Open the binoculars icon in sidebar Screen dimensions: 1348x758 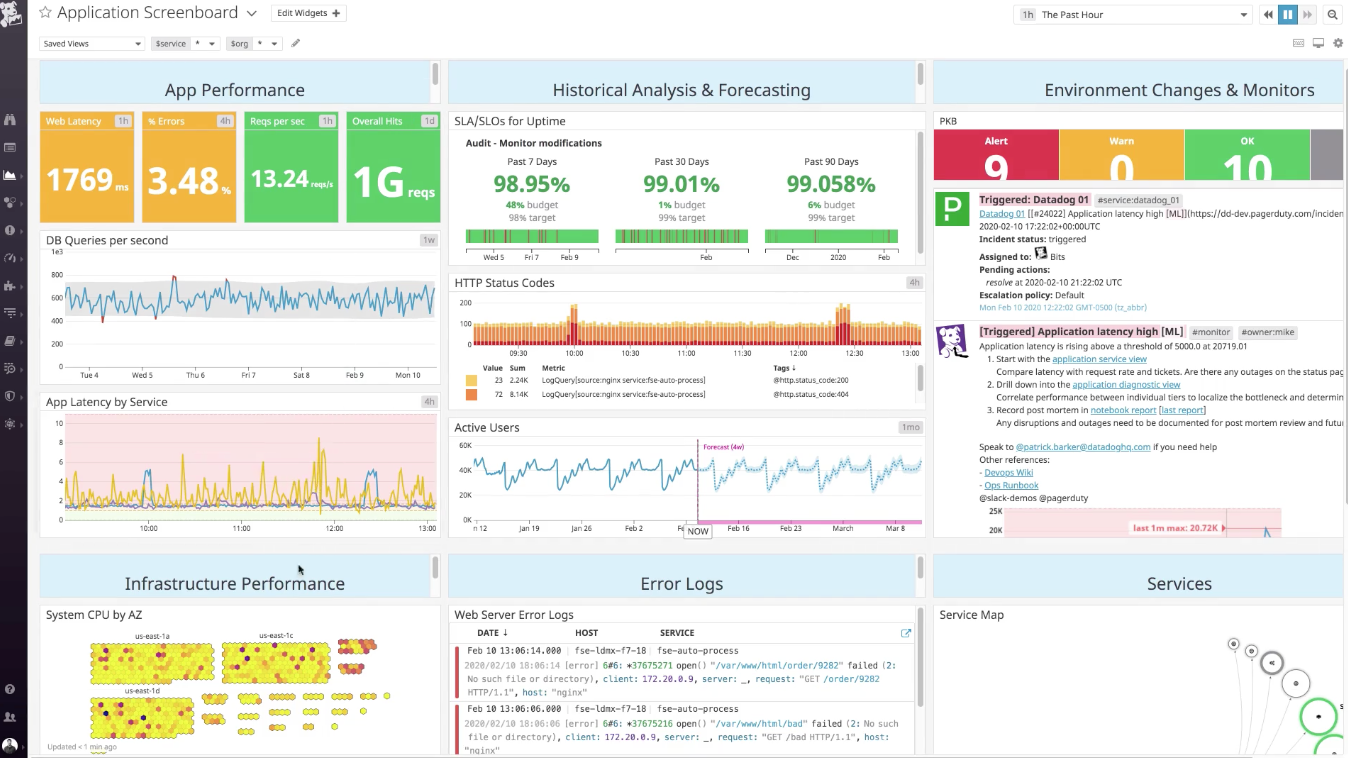pos(10,120)
